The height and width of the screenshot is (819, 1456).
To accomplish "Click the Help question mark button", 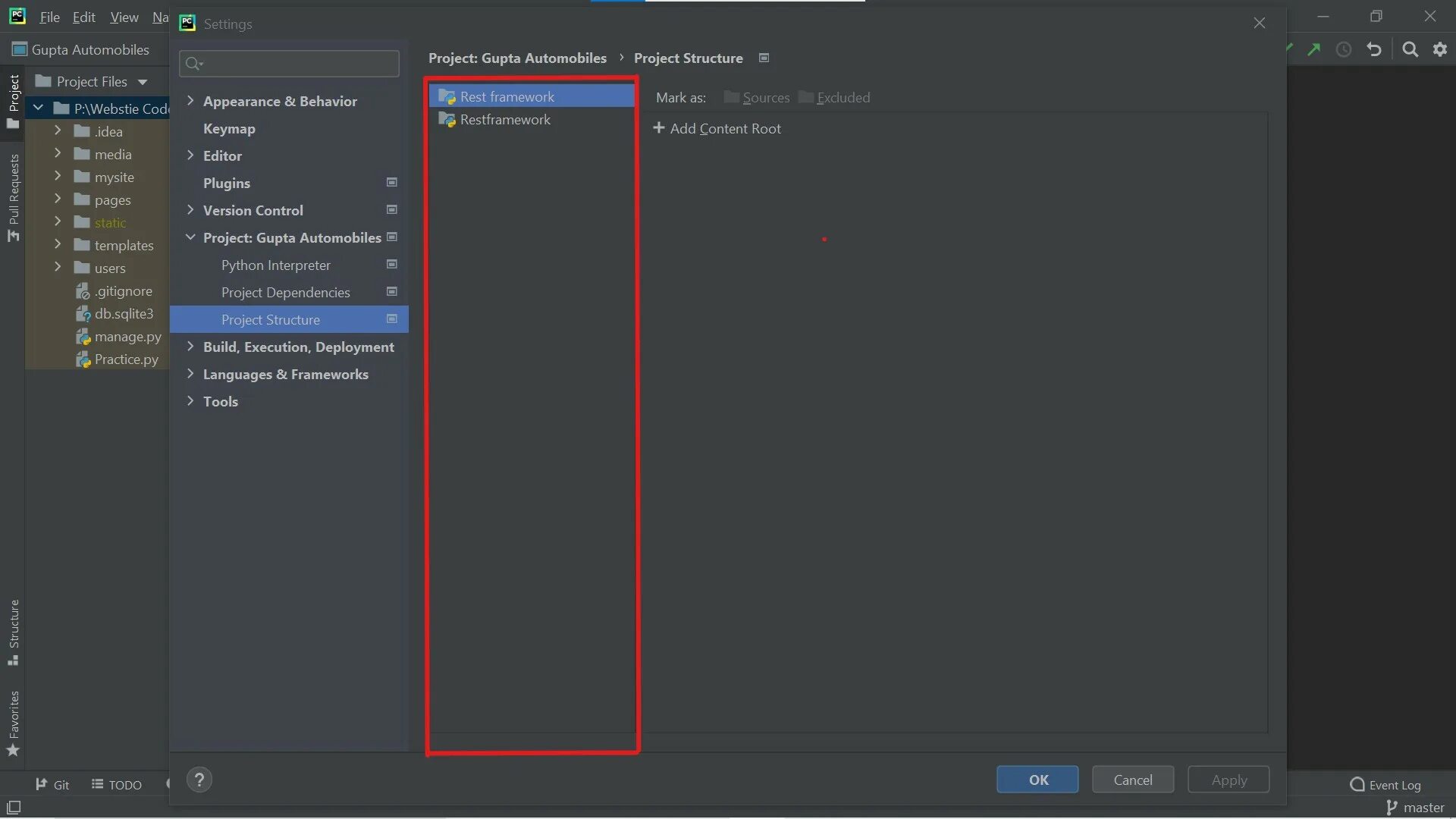I will point(199,780).
